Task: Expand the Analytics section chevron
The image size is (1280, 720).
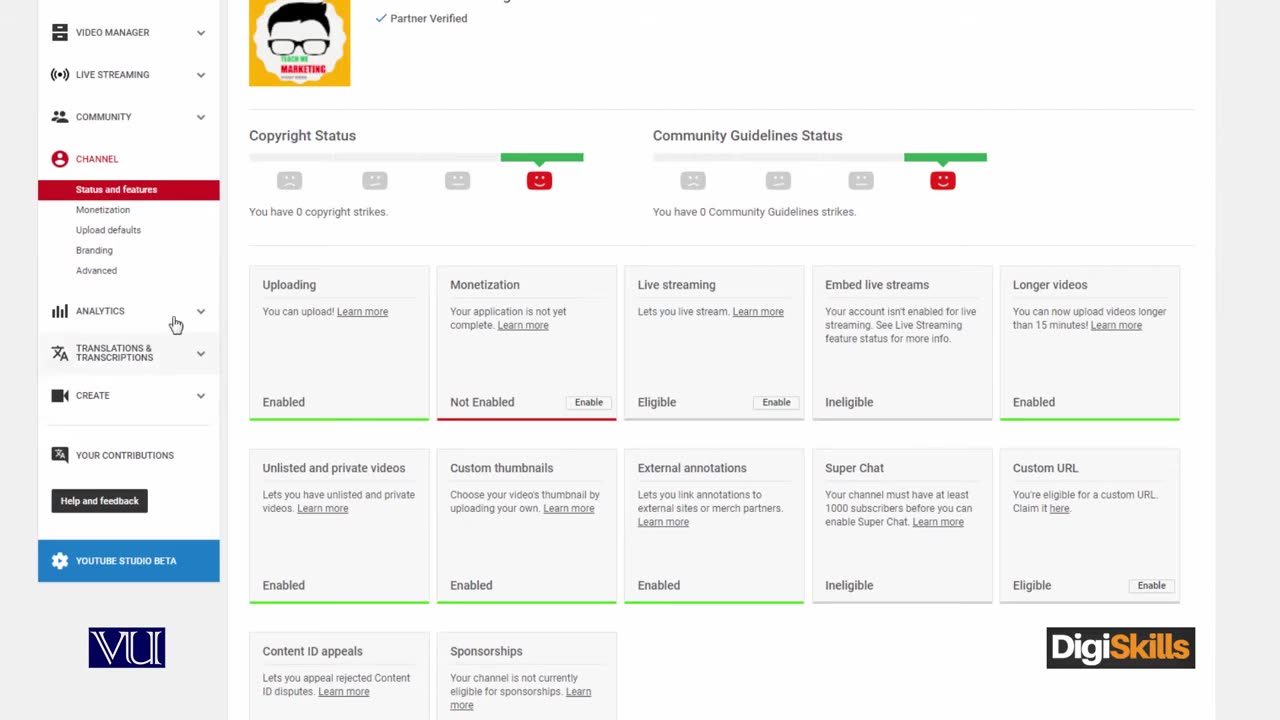Action: (201, 311)
